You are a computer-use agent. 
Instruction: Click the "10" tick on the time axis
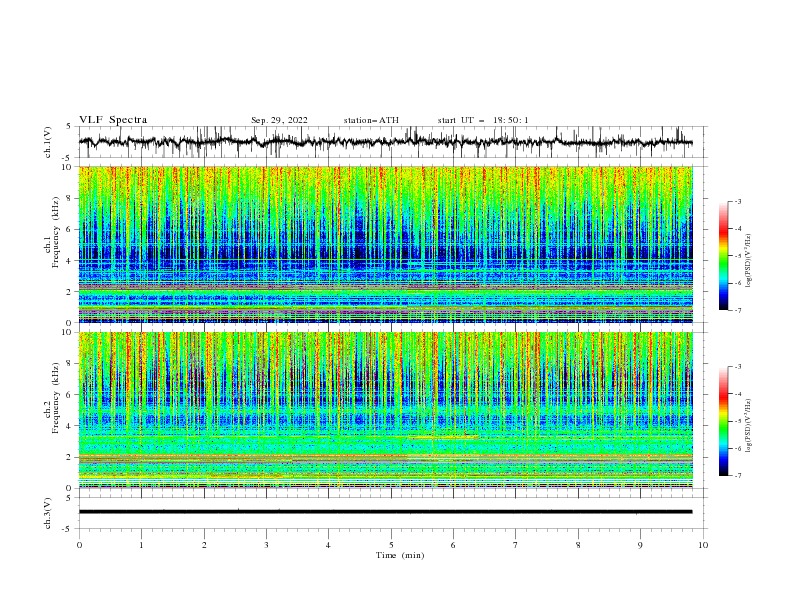click(x=703, y=545)
